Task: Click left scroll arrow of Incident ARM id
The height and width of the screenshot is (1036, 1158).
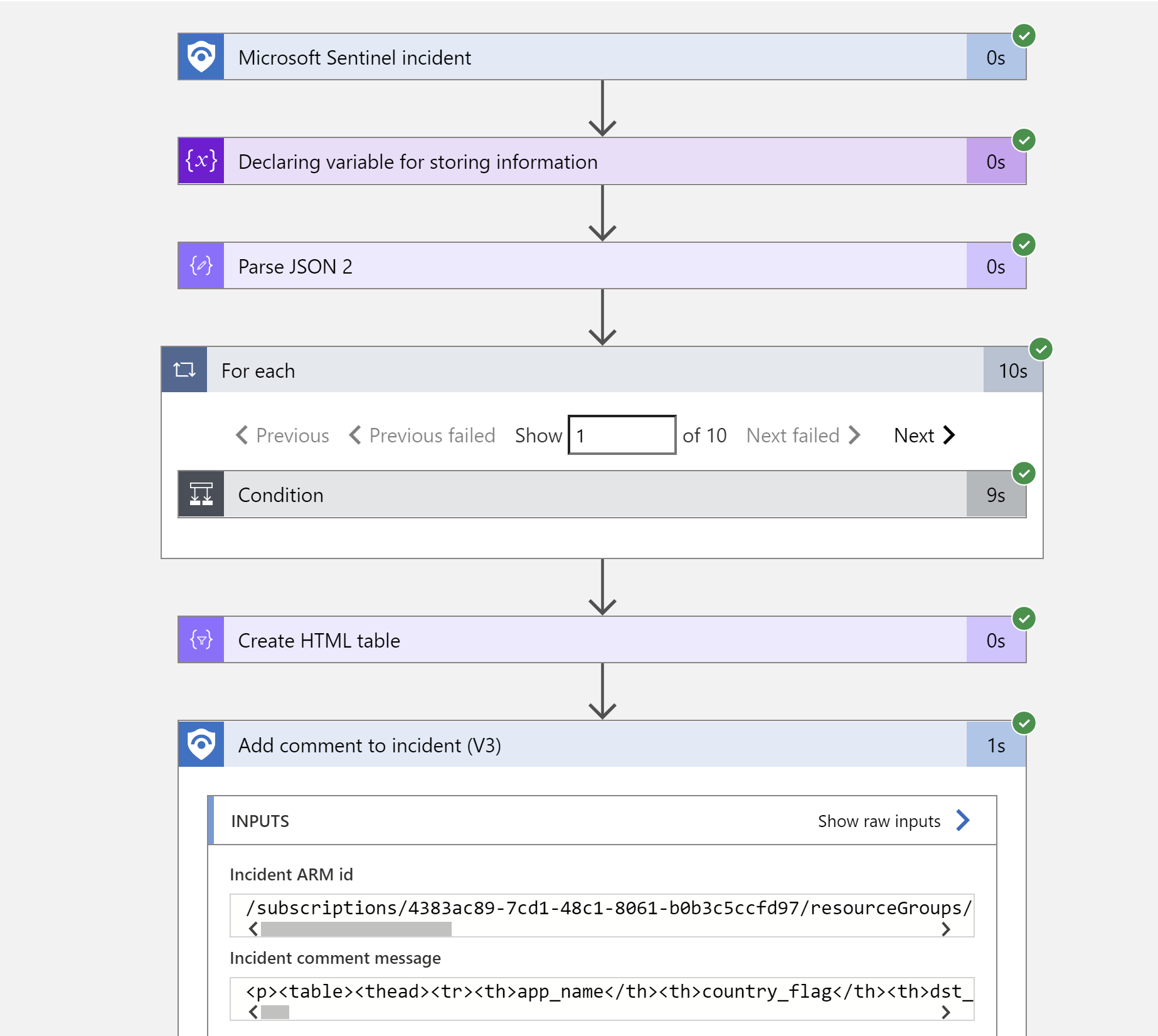Action: pyautogui.click(x=253, y=929)
